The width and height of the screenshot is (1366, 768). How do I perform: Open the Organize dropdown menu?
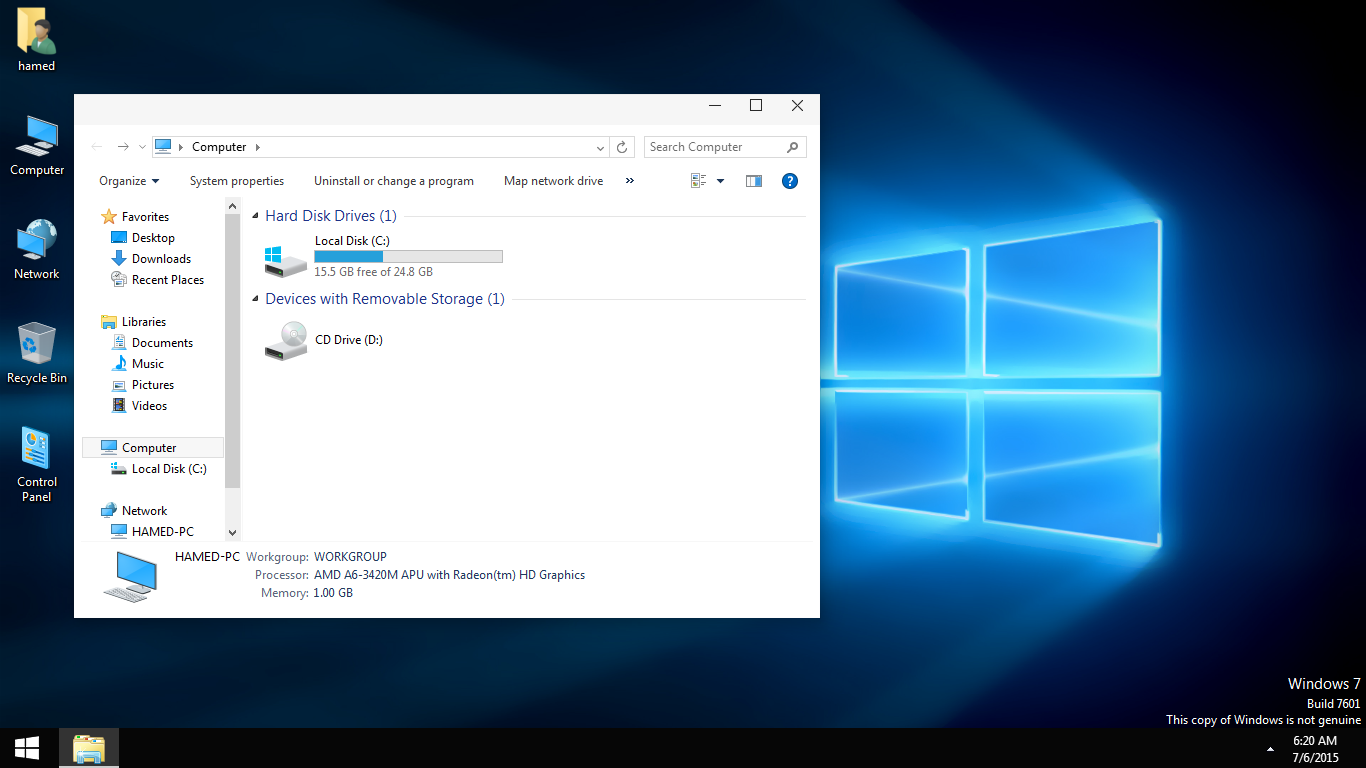(129, 181)
